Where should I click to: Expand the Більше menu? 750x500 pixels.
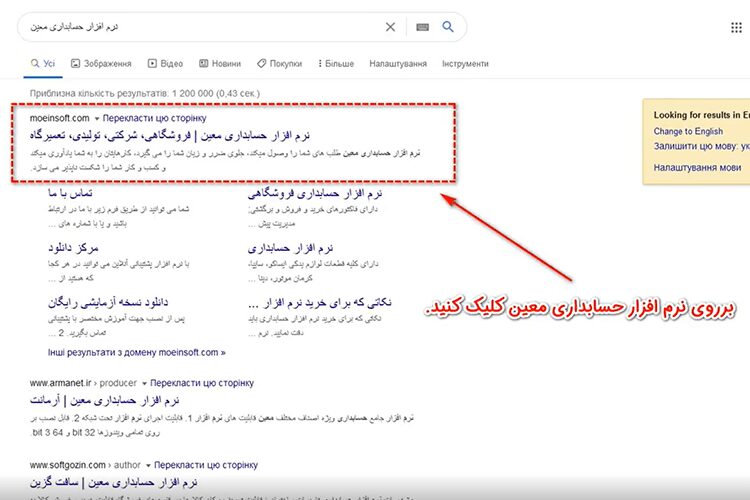pos(336,64)
